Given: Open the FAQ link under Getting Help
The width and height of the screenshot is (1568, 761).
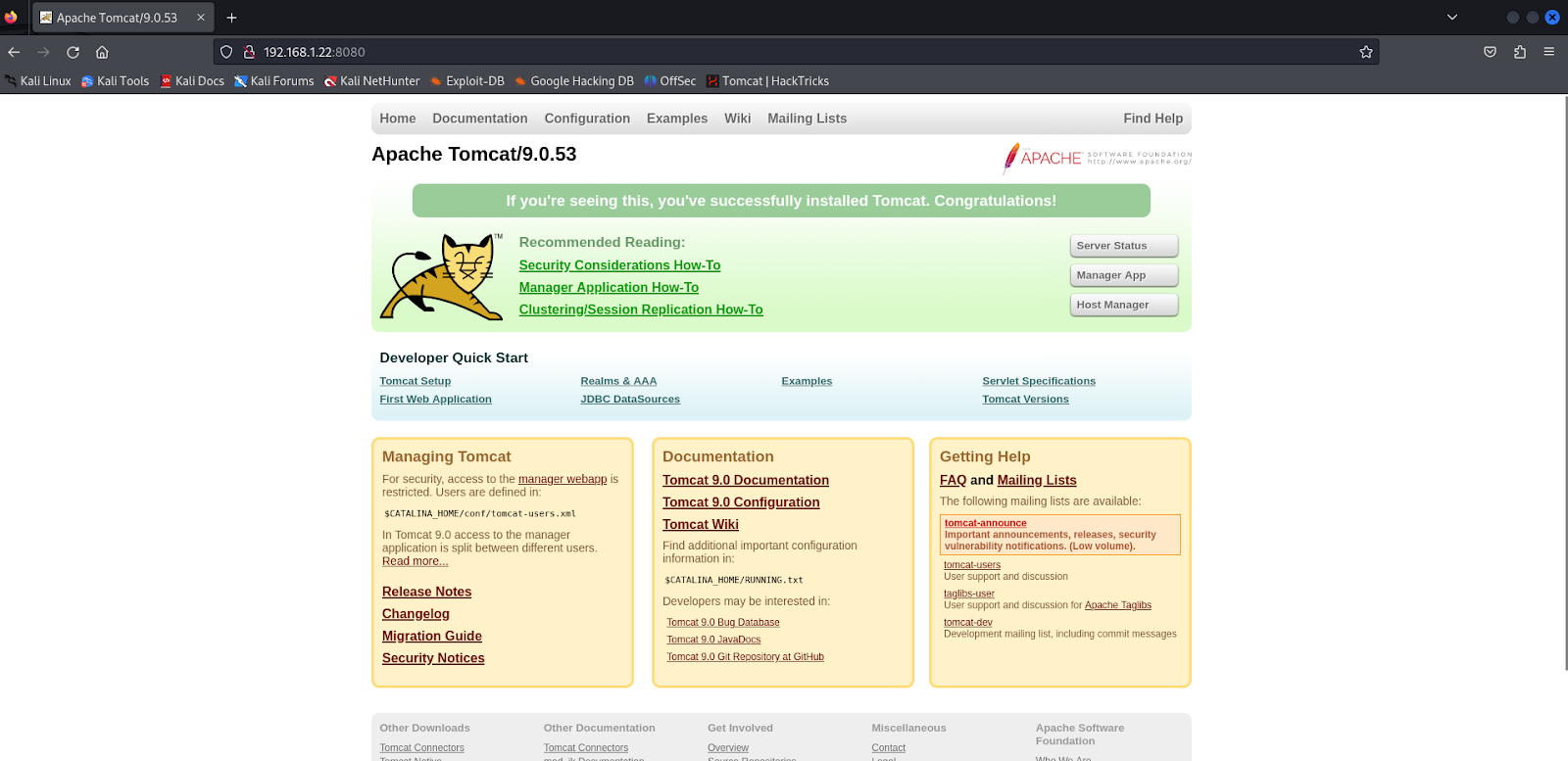Looking at the screenshot, I should [954, 480].
